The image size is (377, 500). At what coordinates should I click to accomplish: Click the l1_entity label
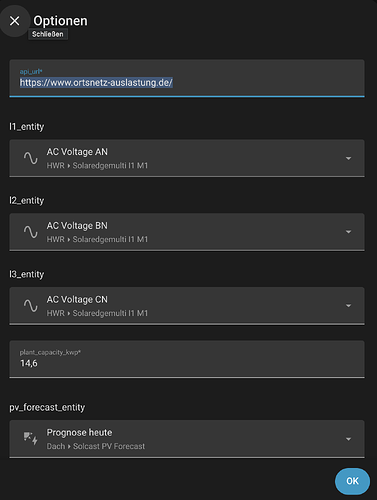(x=27, y=127)
